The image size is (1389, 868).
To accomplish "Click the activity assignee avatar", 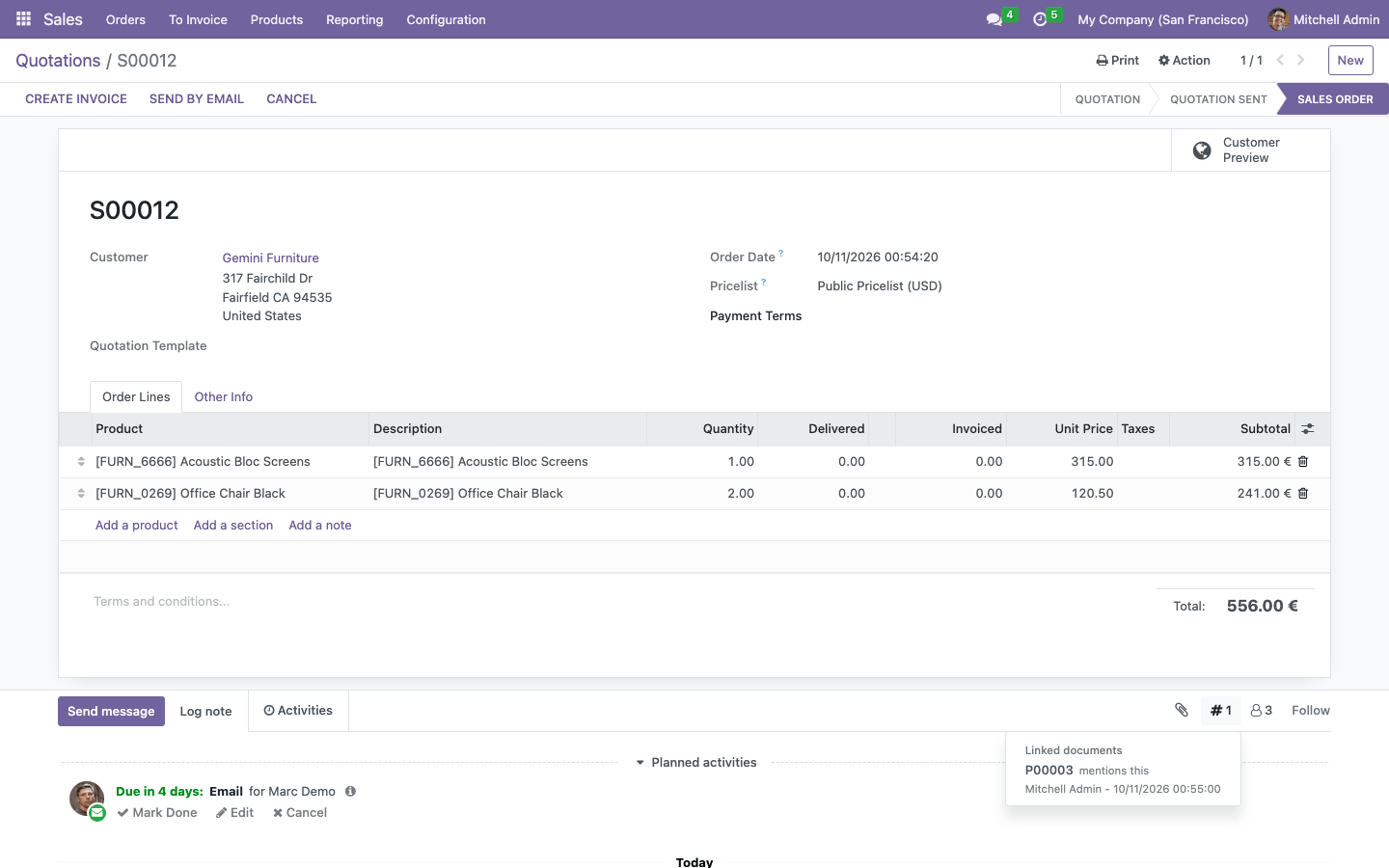I will coord(87,800).
